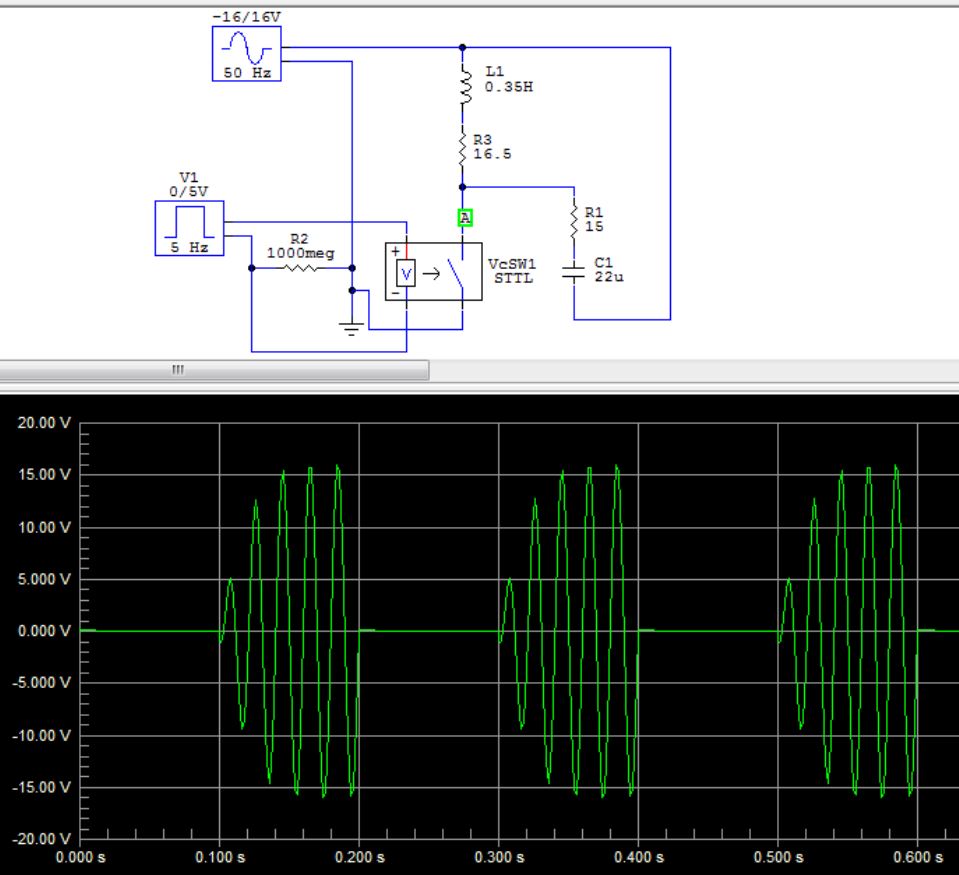The height and width of the screenshot is (875, 959).
Task: Click resistor R3 with value 16.5
Action: click(463, 148)
